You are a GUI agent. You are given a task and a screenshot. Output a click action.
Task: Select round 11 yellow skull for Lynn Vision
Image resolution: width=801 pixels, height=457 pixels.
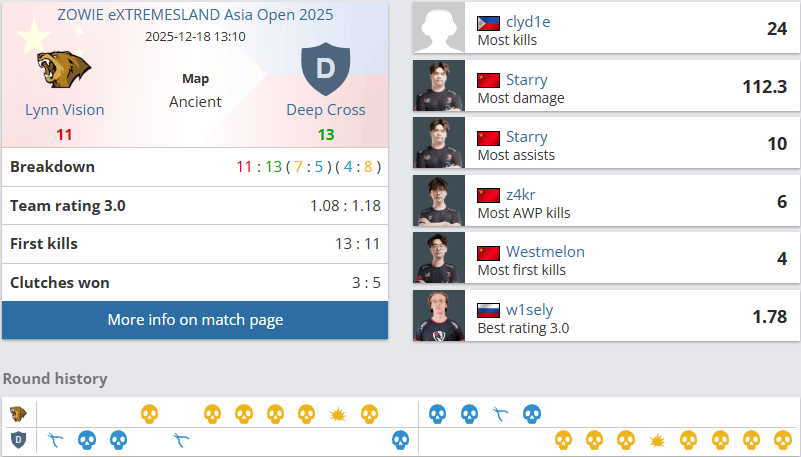pos(369,414)
